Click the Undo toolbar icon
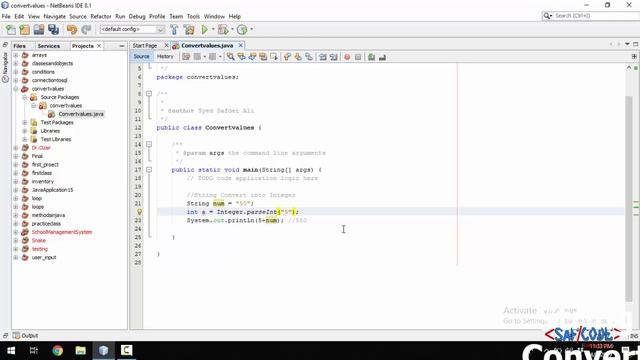The height and width of the screenshot is (360, 640). 72,29
